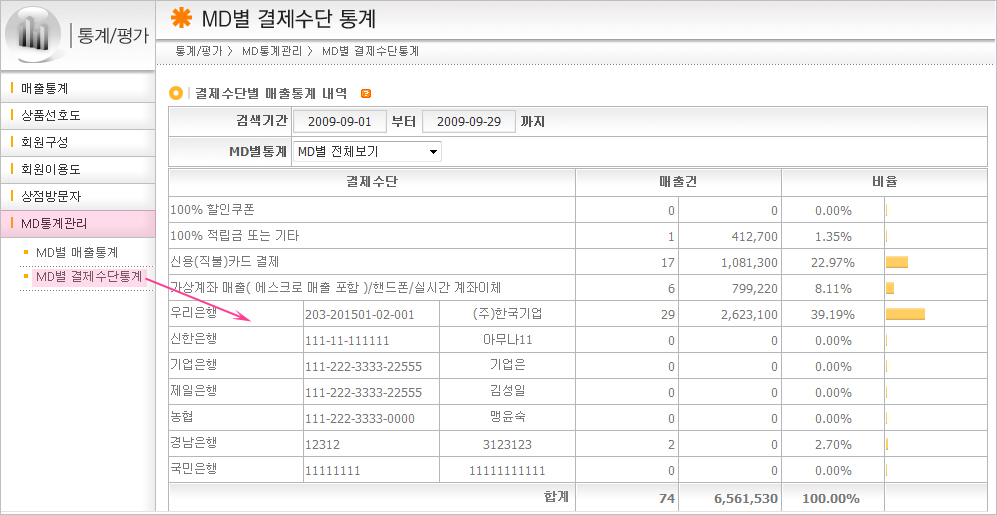The image size is (997, 515).
Task: Select the 회원구성 menu item
Action: click(x=45, y=142)
